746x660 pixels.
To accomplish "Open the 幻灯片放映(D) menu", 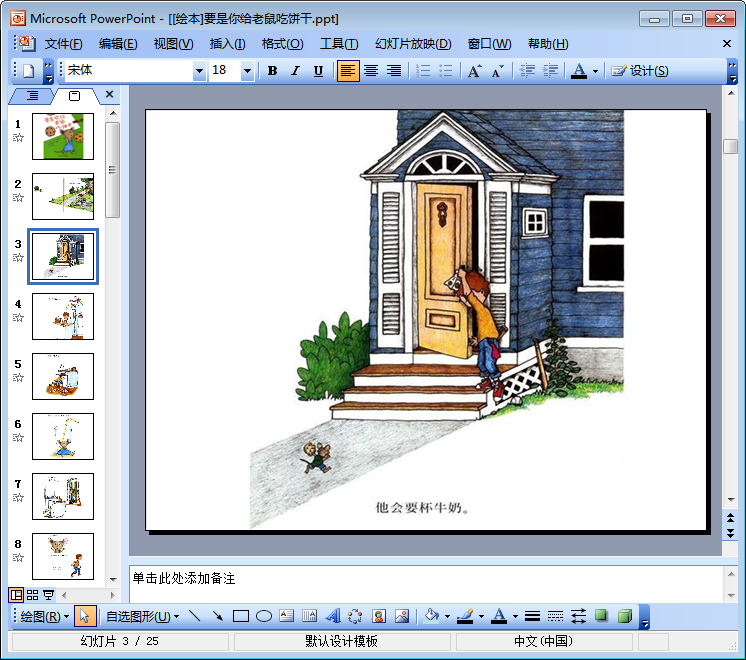I will [x=413, y=44].
